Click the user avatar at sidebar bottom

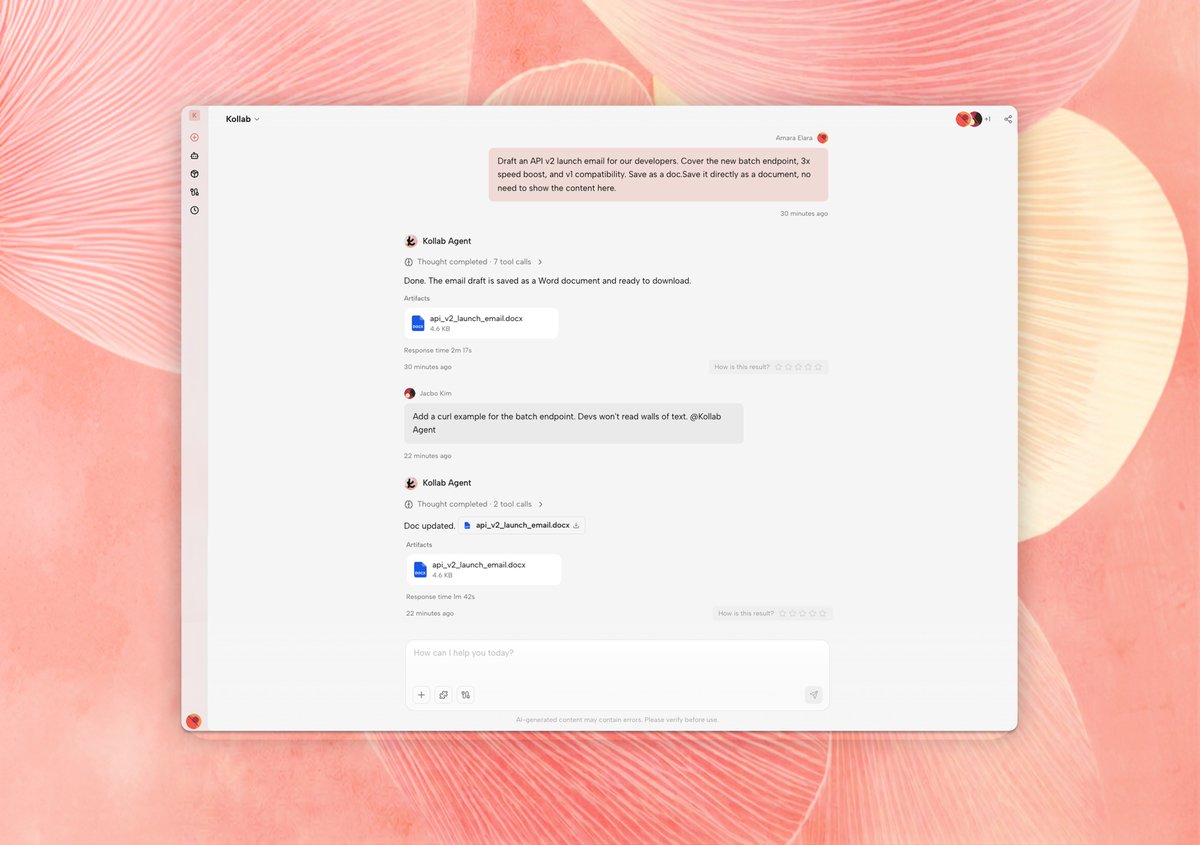194,720
